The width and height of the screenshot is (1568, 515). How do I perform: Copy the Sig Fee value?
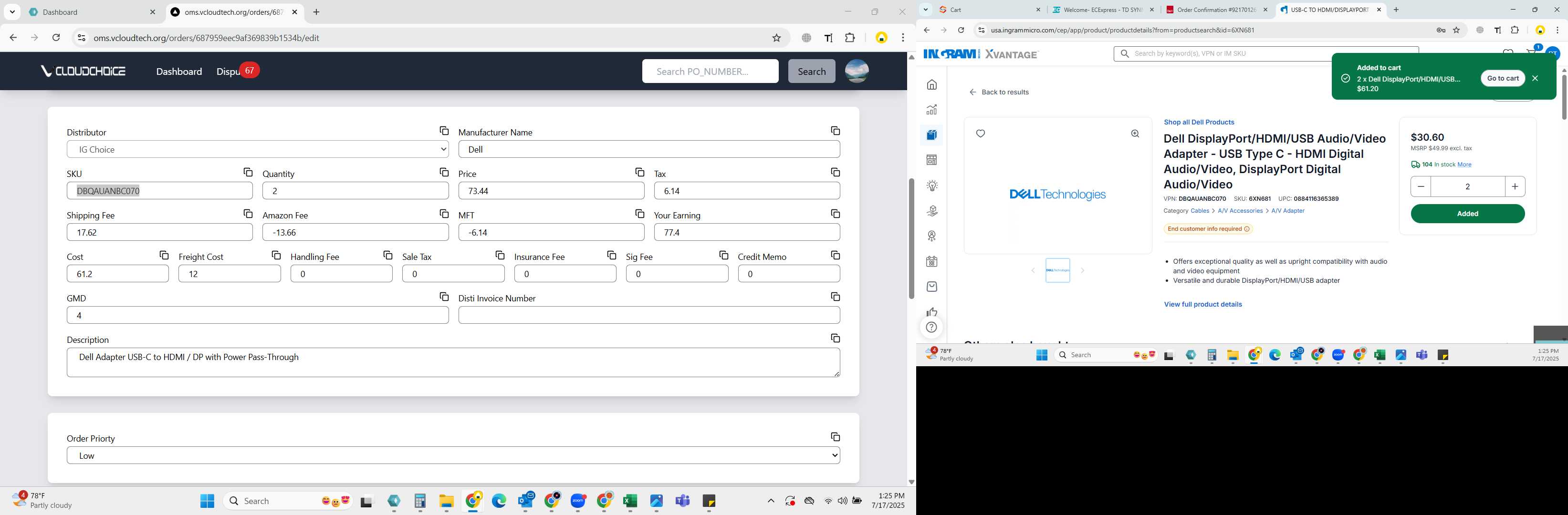(723, 255)
